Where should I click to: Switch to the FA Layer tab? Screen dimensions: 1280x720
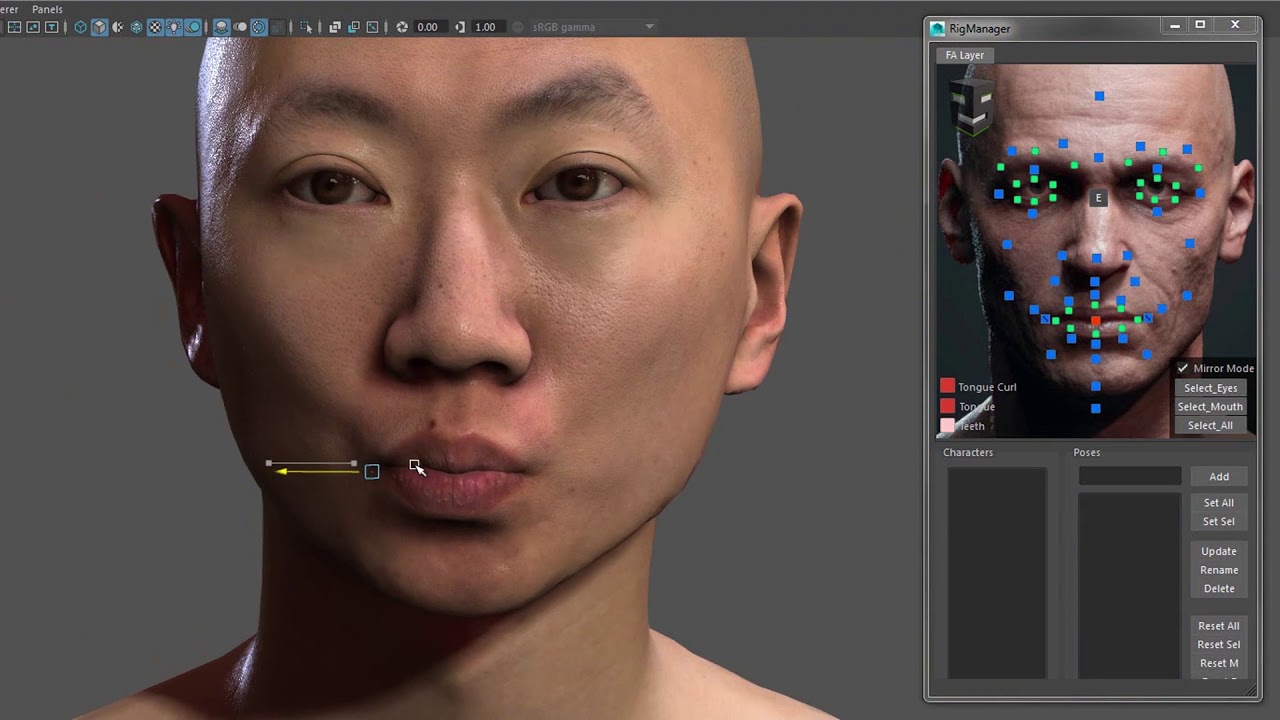pyautogui.click(x=965, y=55)
